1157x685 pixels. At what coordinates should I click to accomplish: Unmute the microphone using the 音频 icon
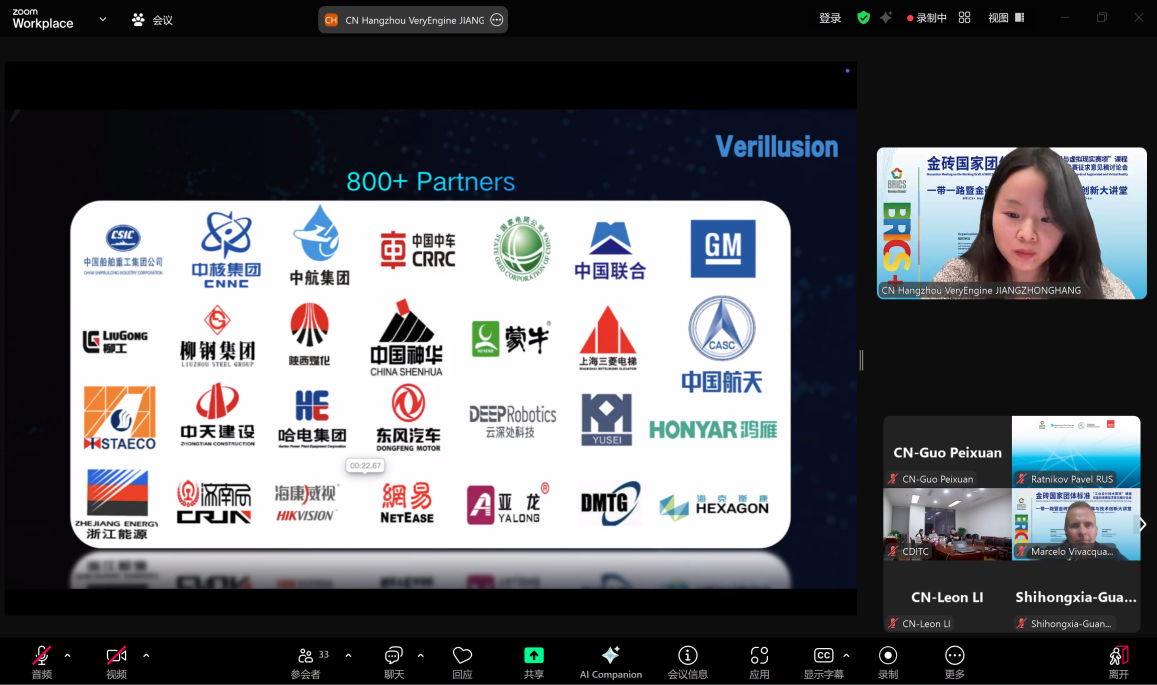pos(42,655)
